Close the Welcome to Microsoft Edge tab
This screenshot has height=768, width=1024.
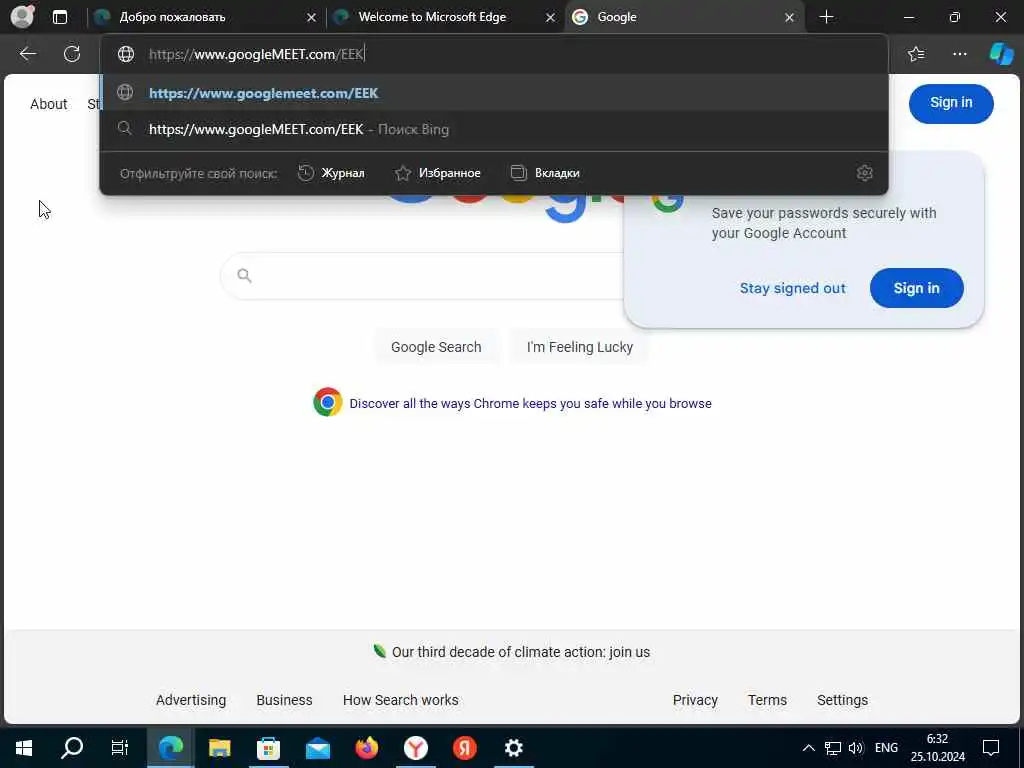pos(550,18)
